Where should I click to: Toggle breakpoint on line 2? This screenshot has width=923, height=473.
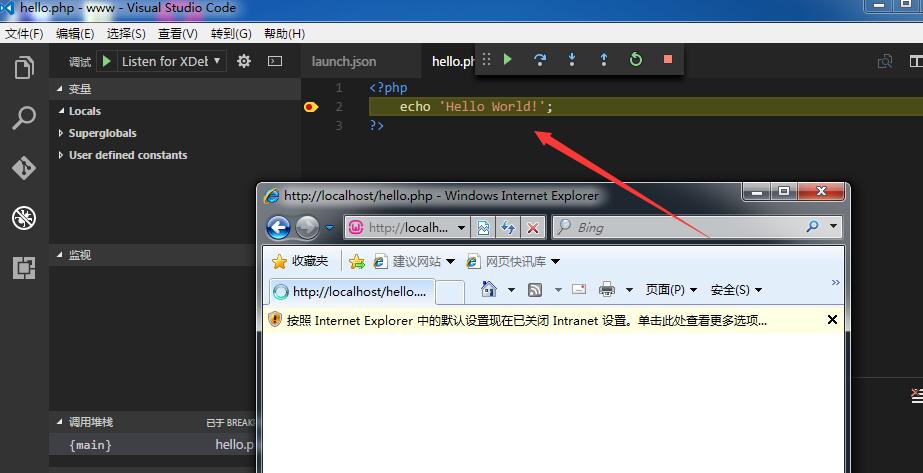(x=311, y=107)
